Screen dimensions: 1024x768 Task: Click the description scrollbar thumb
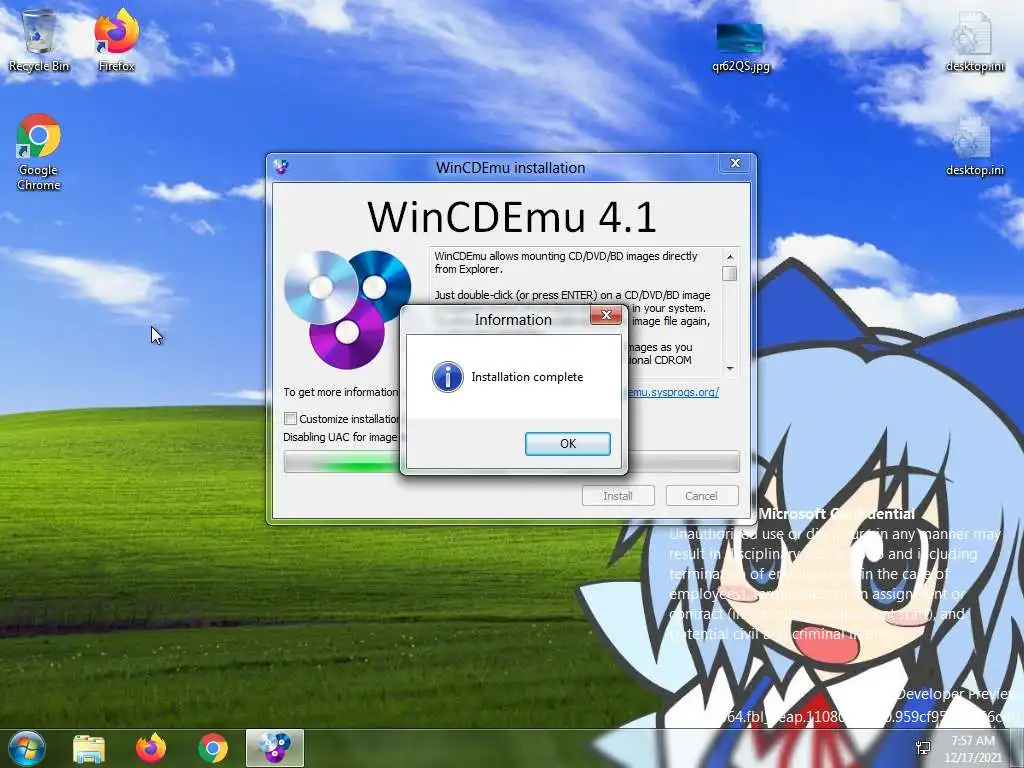pyautogui.click(x=730, y=274)
